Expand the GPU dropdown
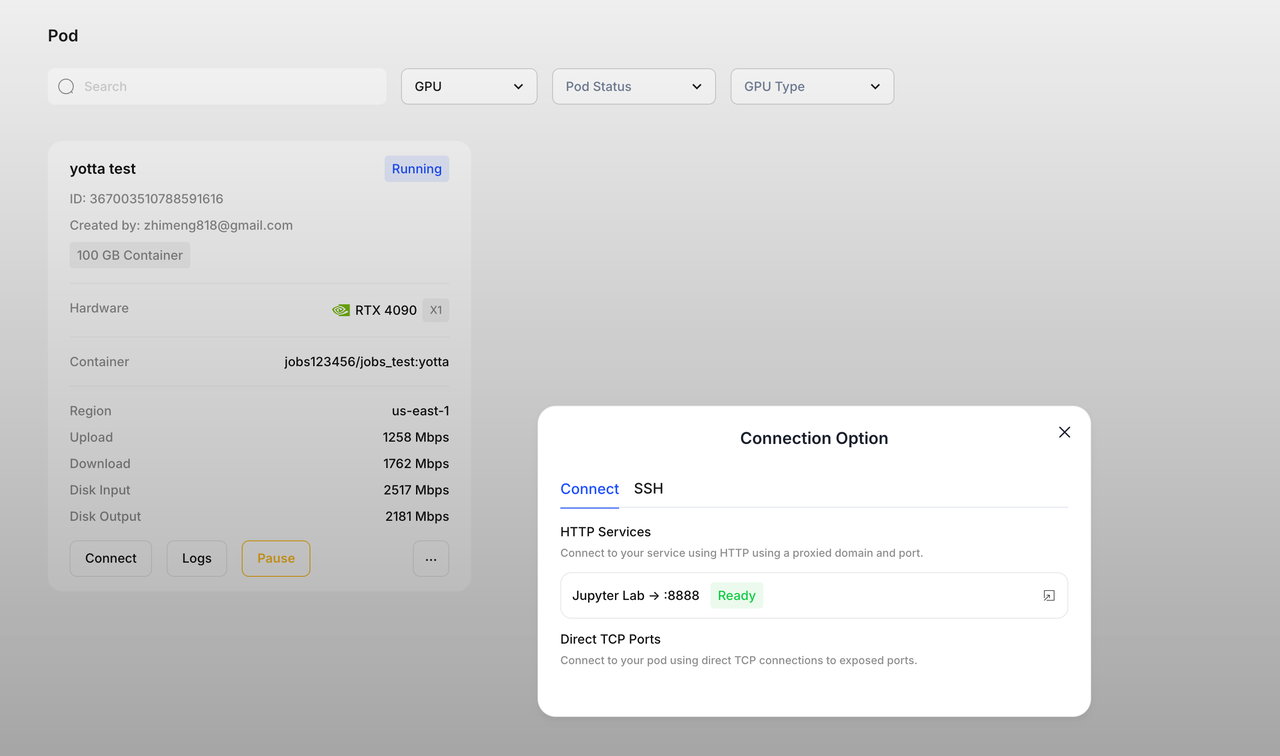The height and width of the screenshot is (756, 1280). click(x=468, y=87)
